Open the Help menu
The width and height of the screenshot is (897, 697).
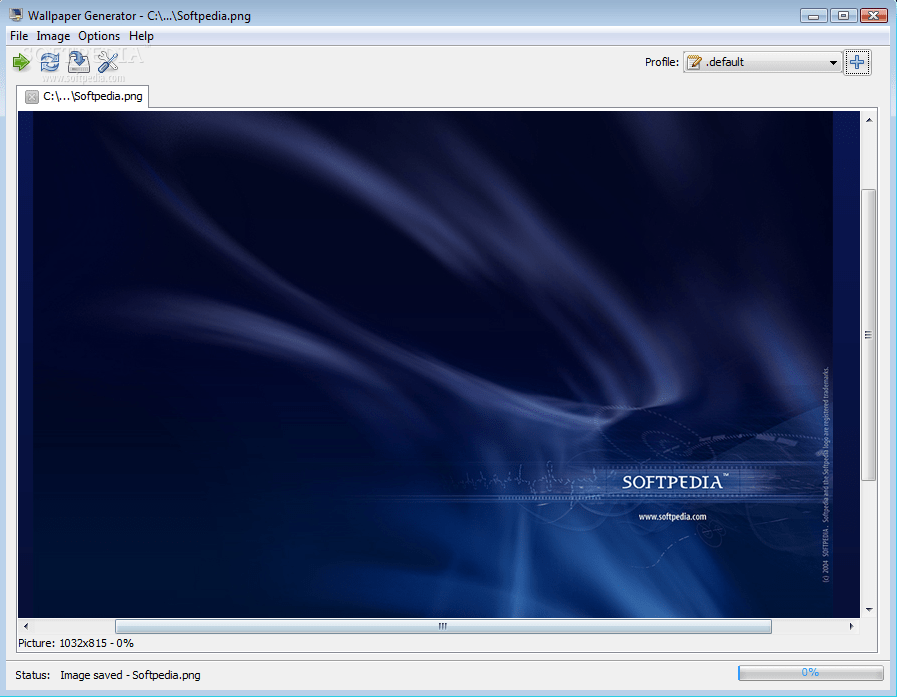pyautogui.click(x=141, y=35)
